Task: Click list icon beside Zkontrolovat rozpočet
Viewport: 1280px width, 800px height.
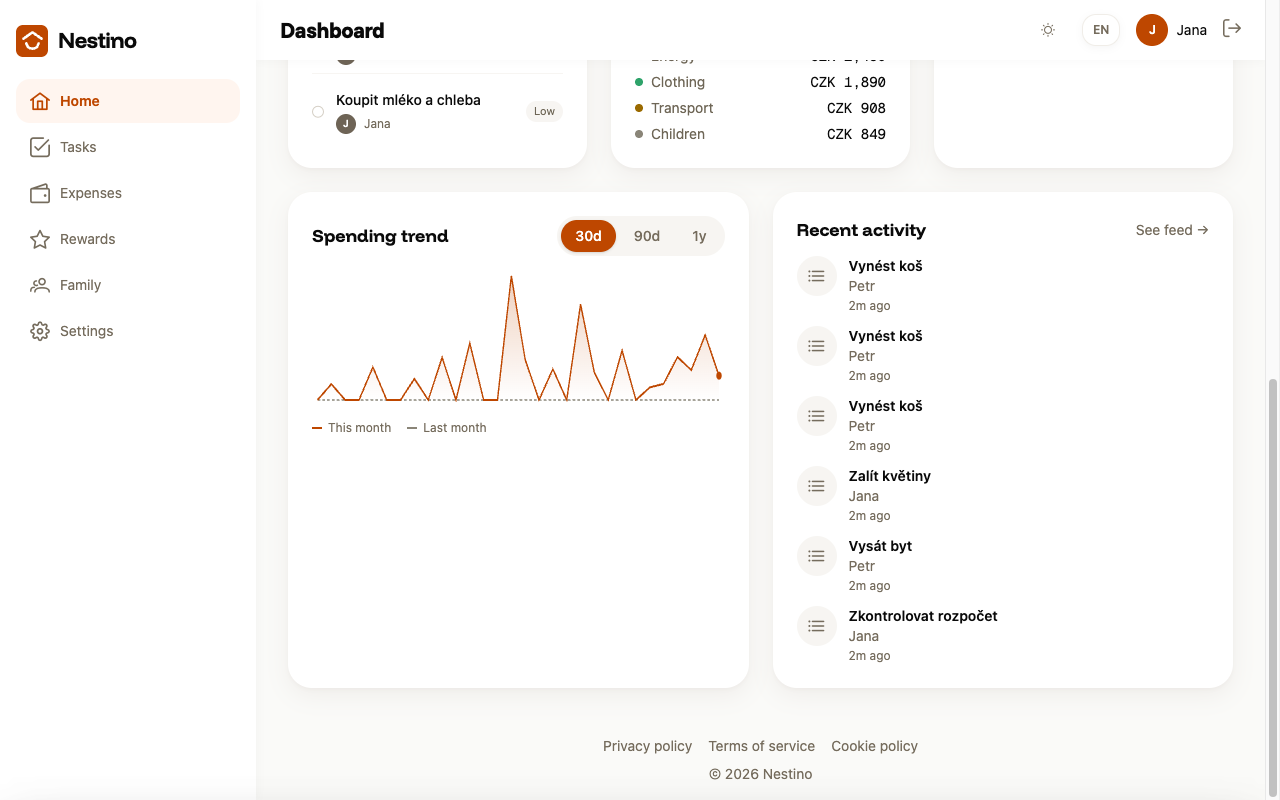Action: [816, 626]
